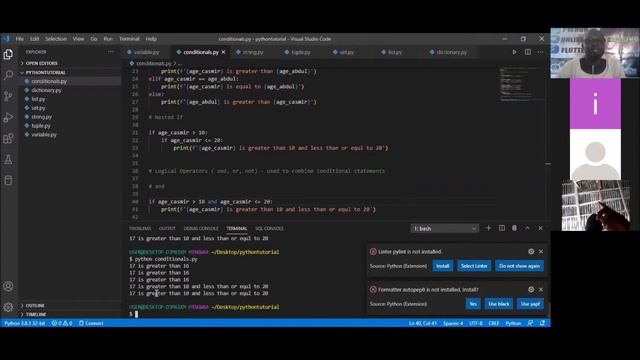
Task: Open the Selection menu
Action: pyautogui.click(x=56, y=39)
